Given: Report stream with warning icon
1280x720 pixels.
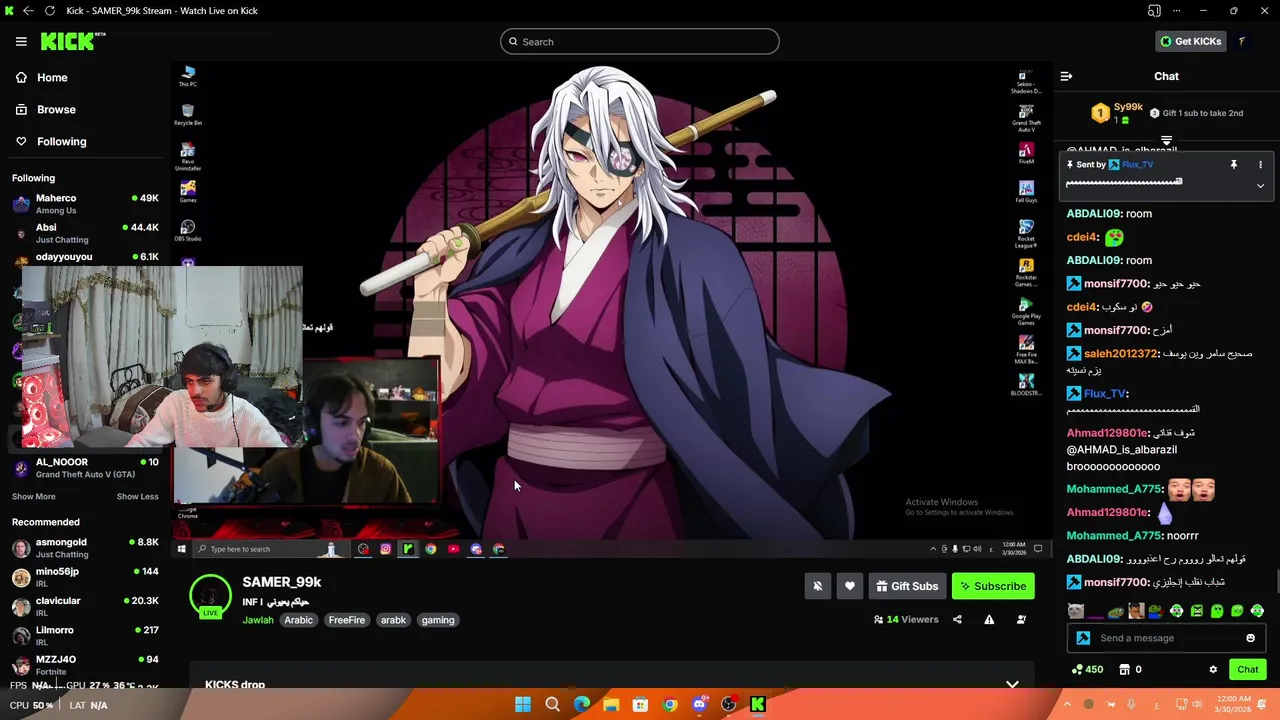Looking at the screenshot, I should click(x=989, y=619).
